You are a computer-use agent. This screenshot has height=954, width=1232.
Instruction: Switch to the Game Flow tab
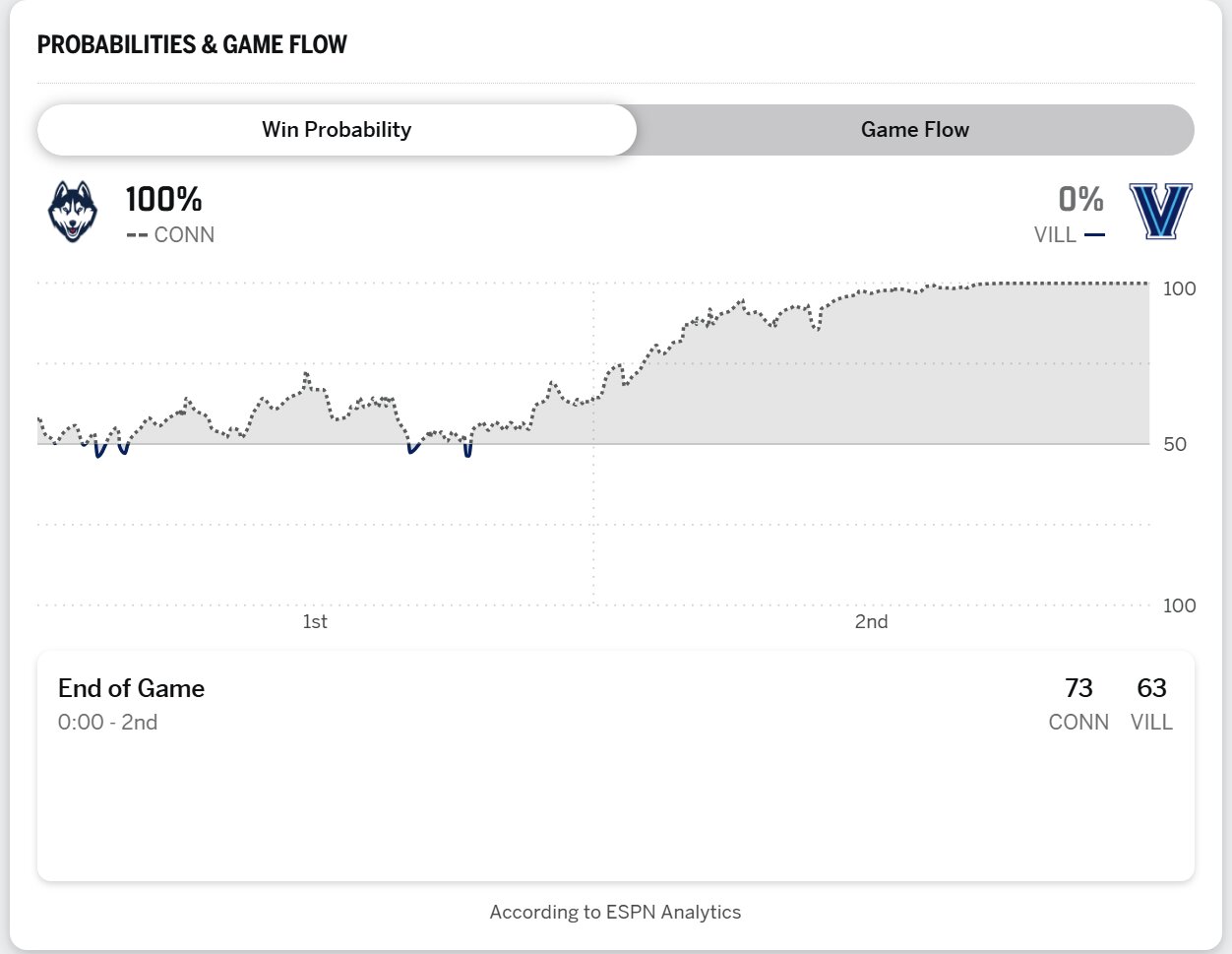coord(914,130)
